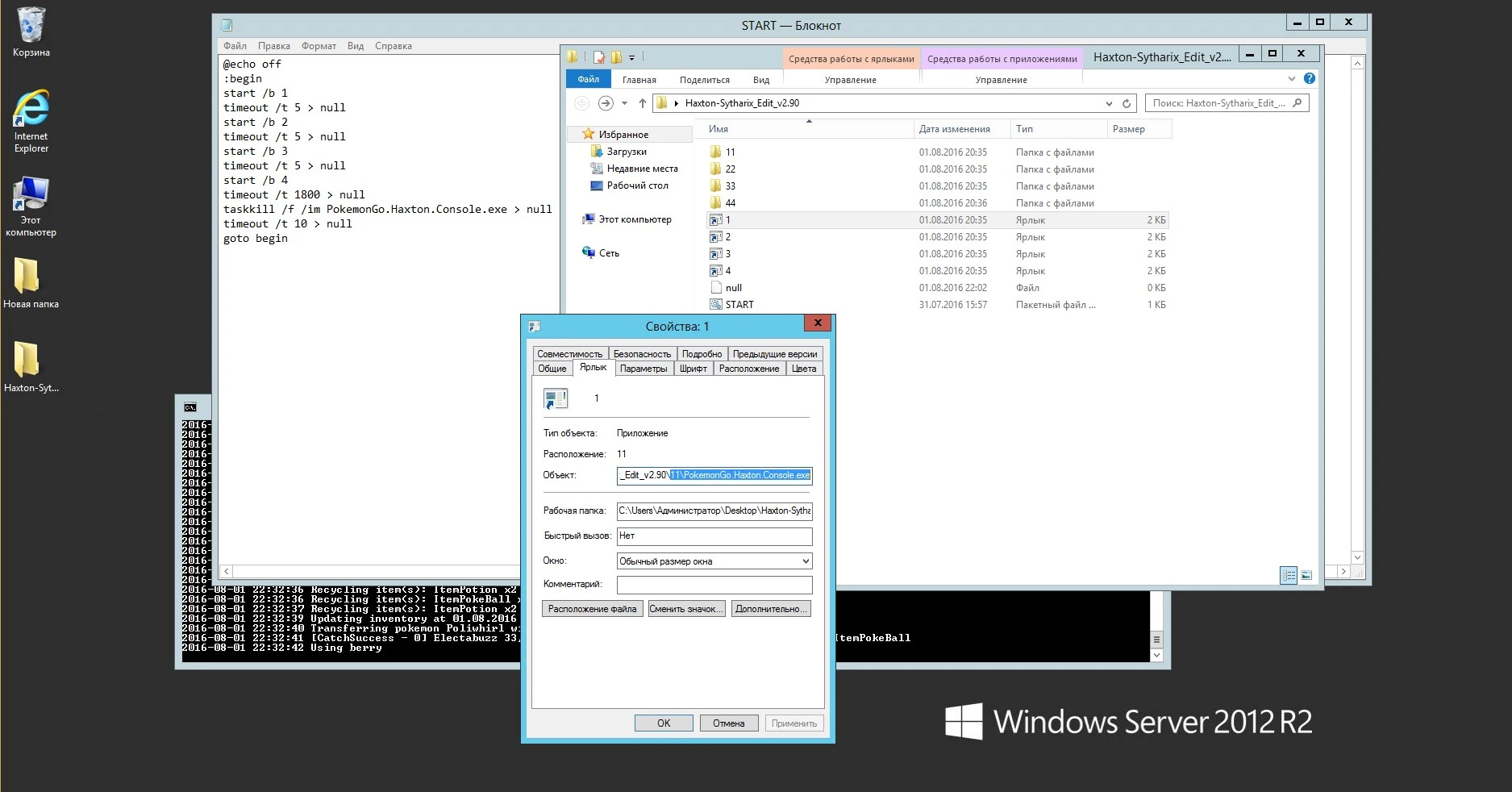Select folder 33 in the file list
This screenshot has height=792, width=1512.
pyautogui.click(x=730, y=186)
